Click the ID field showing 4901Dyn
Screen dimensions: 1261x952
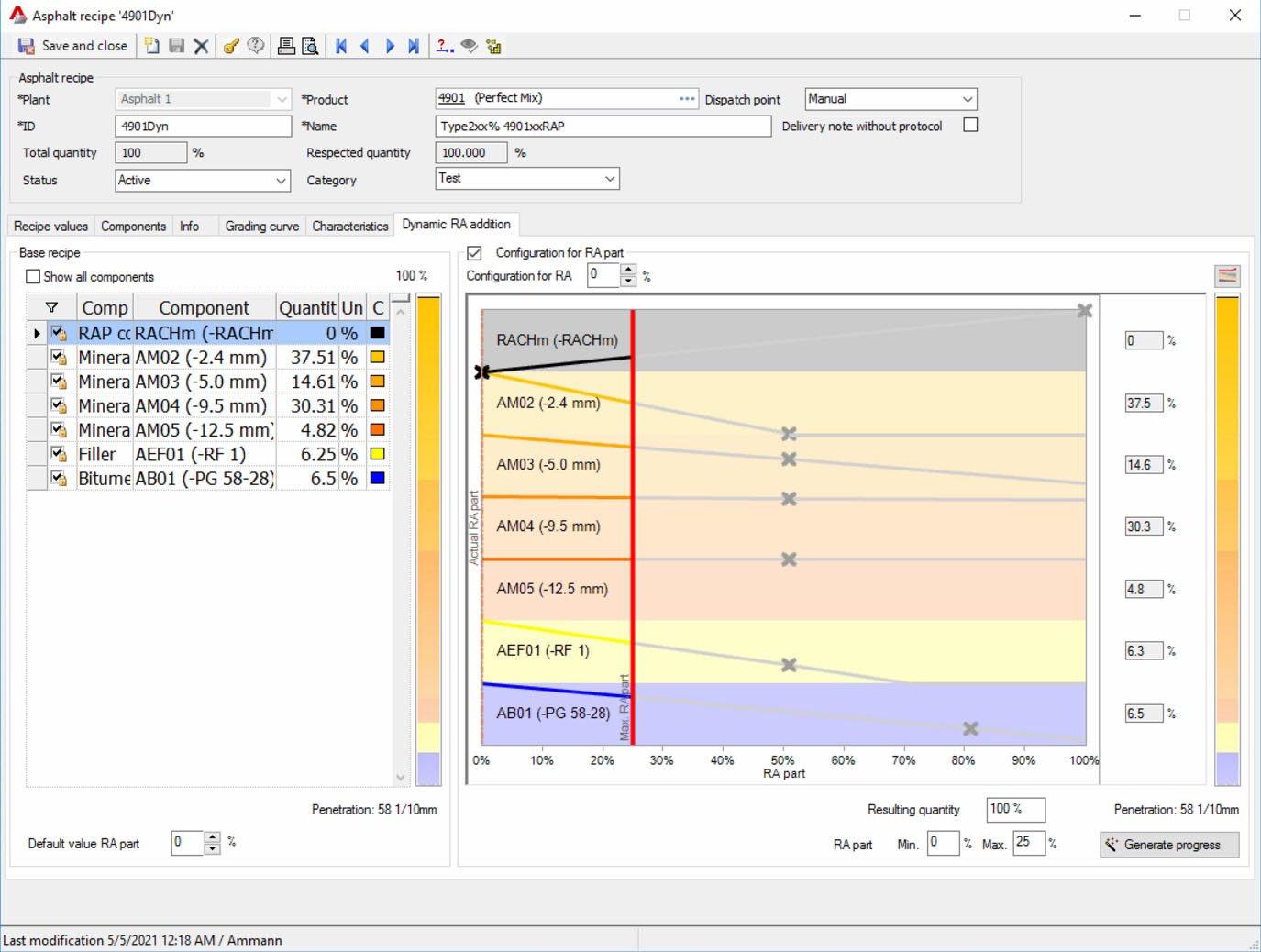click(203, 126)
